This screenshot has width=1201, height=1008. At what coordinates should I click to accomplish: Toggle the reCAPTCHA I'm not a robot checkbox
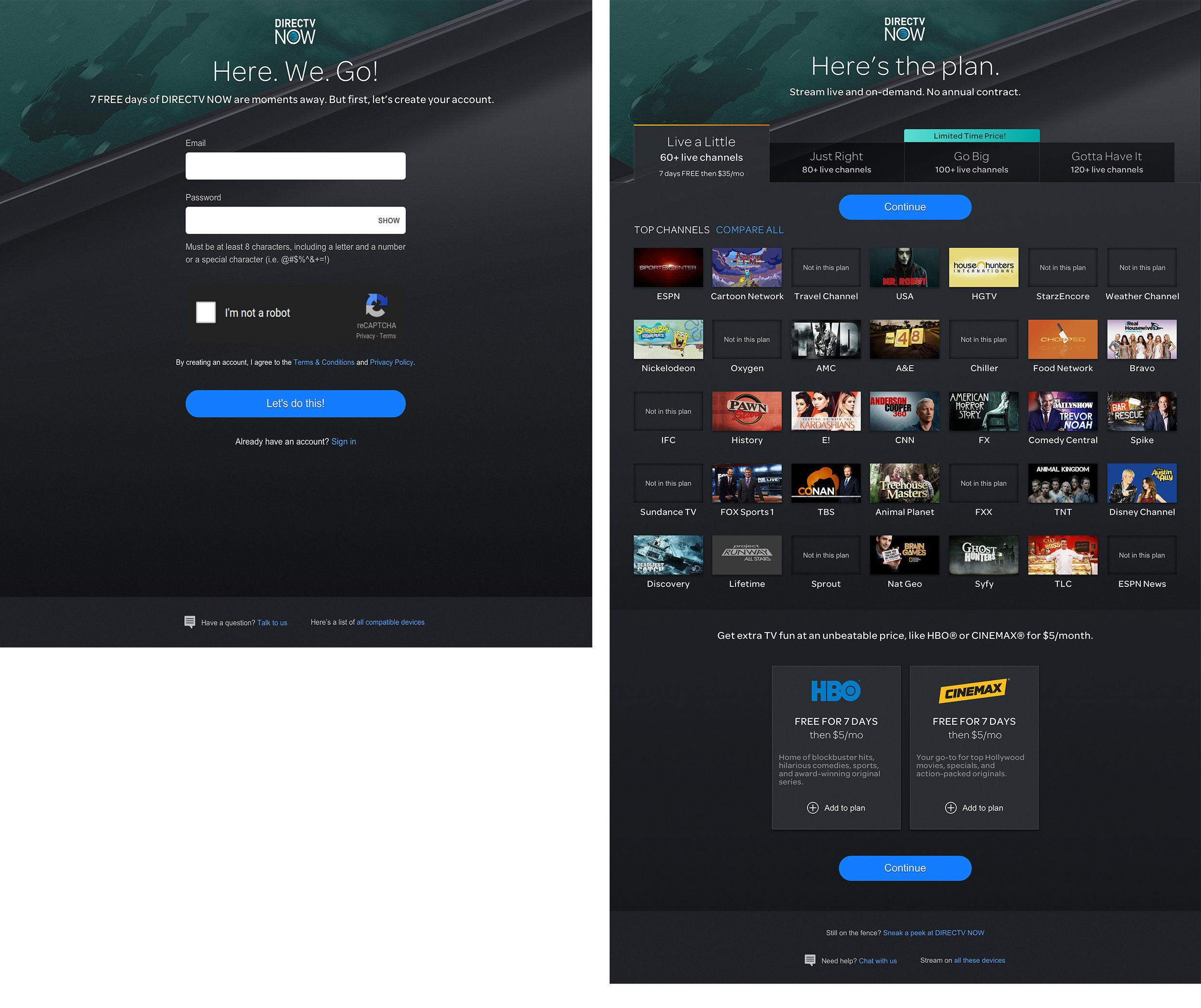205,312
